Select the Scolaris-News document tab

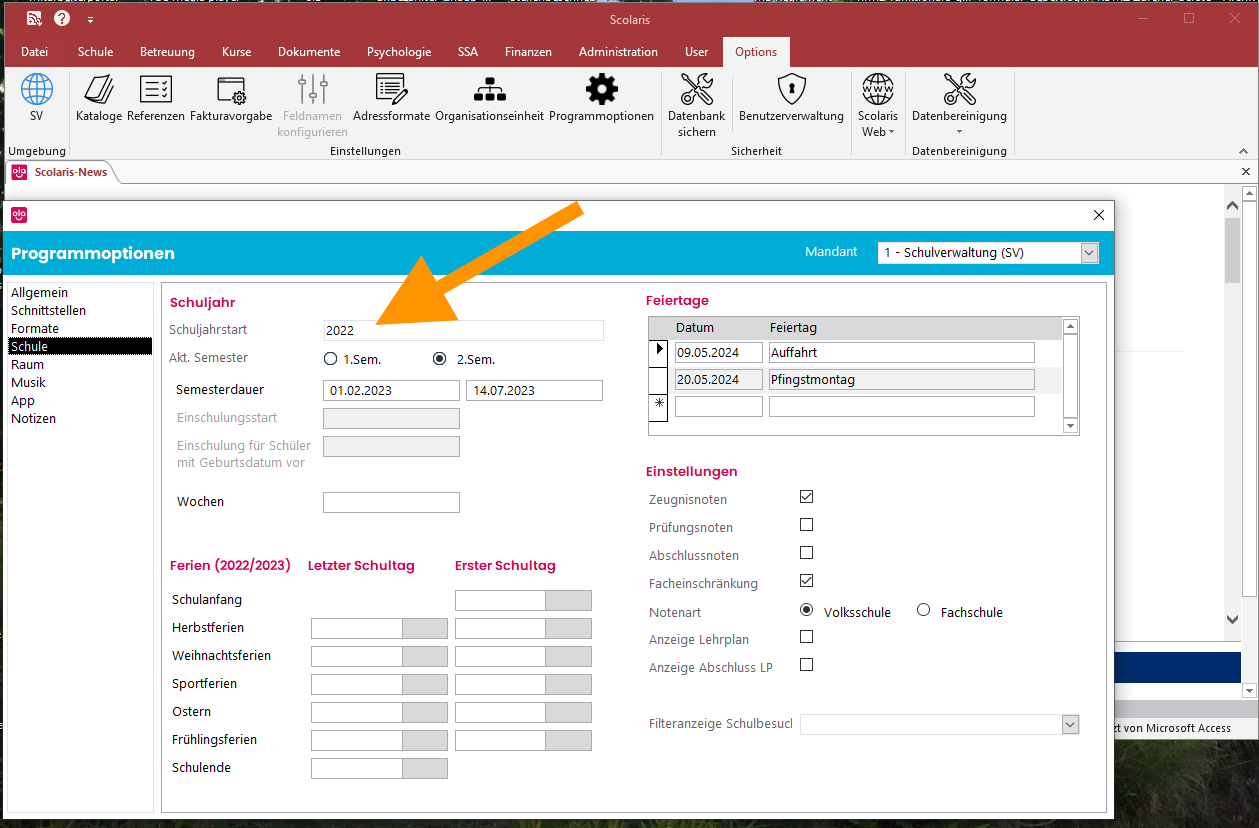[x=62, y=172]
